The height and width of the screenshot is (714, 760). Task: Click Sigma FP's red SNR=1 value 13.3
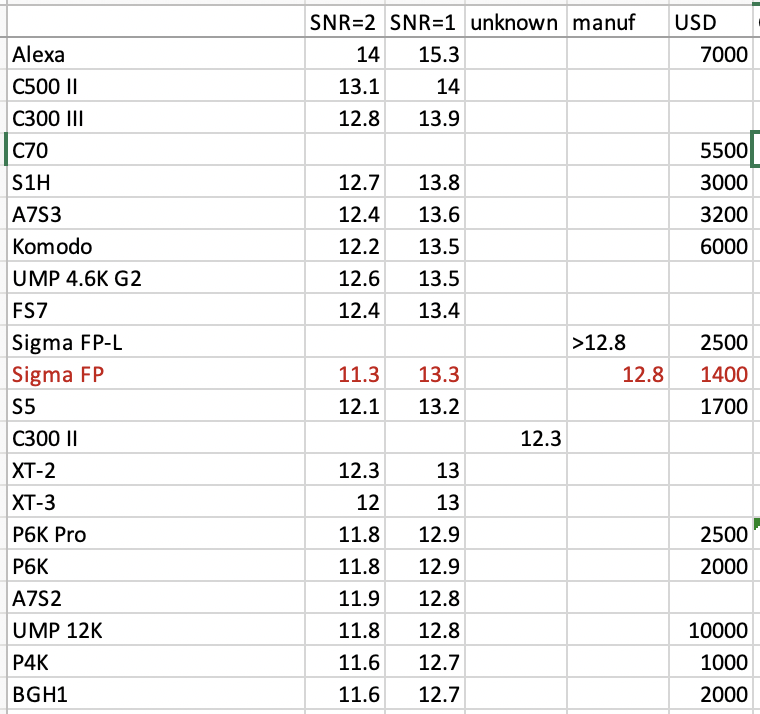[x=425, y=373]
